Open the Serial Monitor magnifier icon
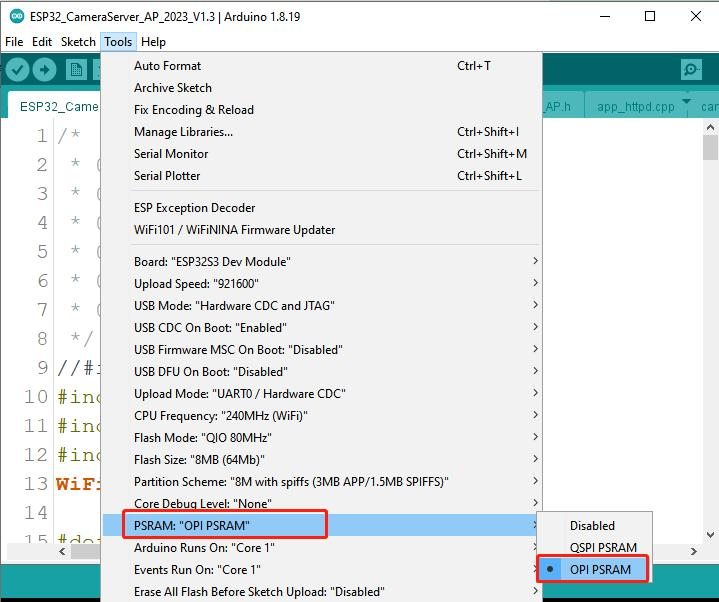The width and height of the screenshot is (719, 602). click(691, 70)
